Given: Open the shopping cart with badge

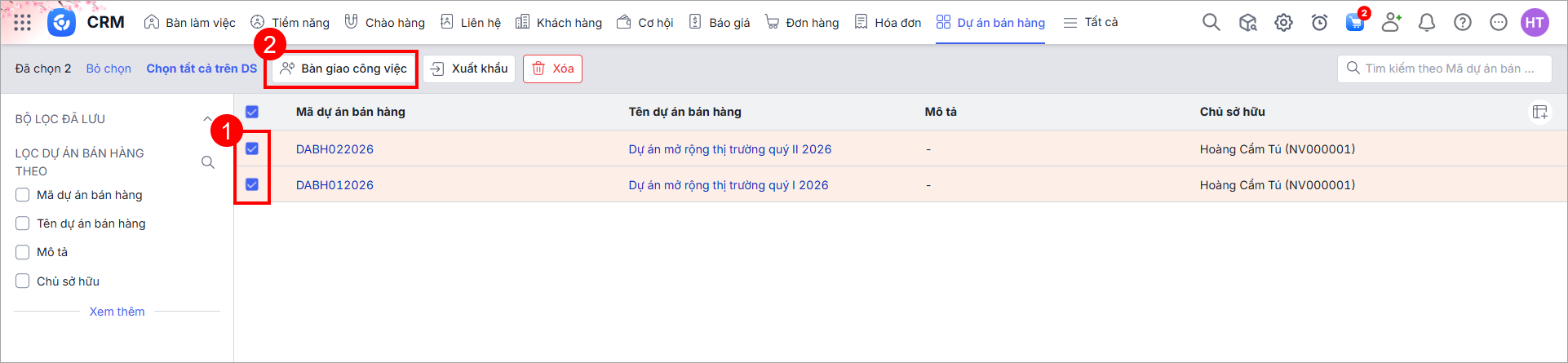Looking at the screenshot, I should point(1355,22).
